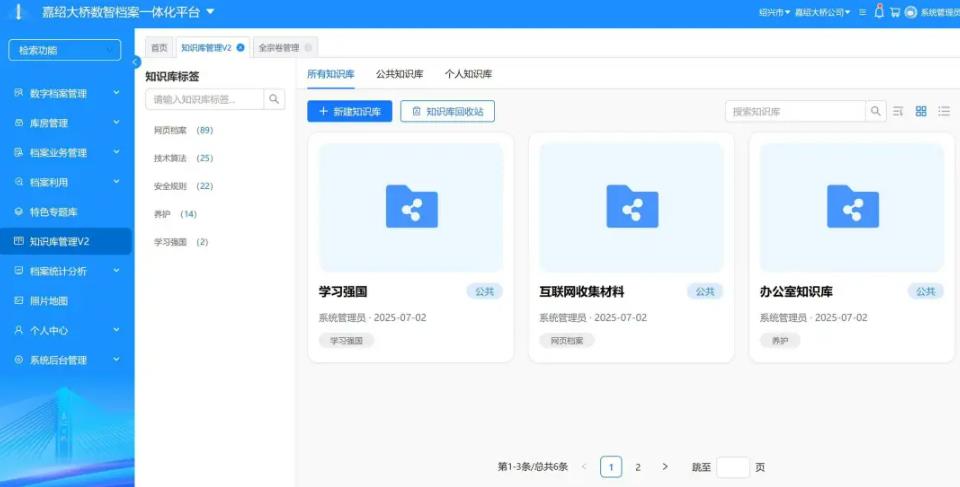The width and height of the screenshot is (960, 487).
Task: Click the sort icon next to search
Action: pyautogui.click(x=898, y=111)
